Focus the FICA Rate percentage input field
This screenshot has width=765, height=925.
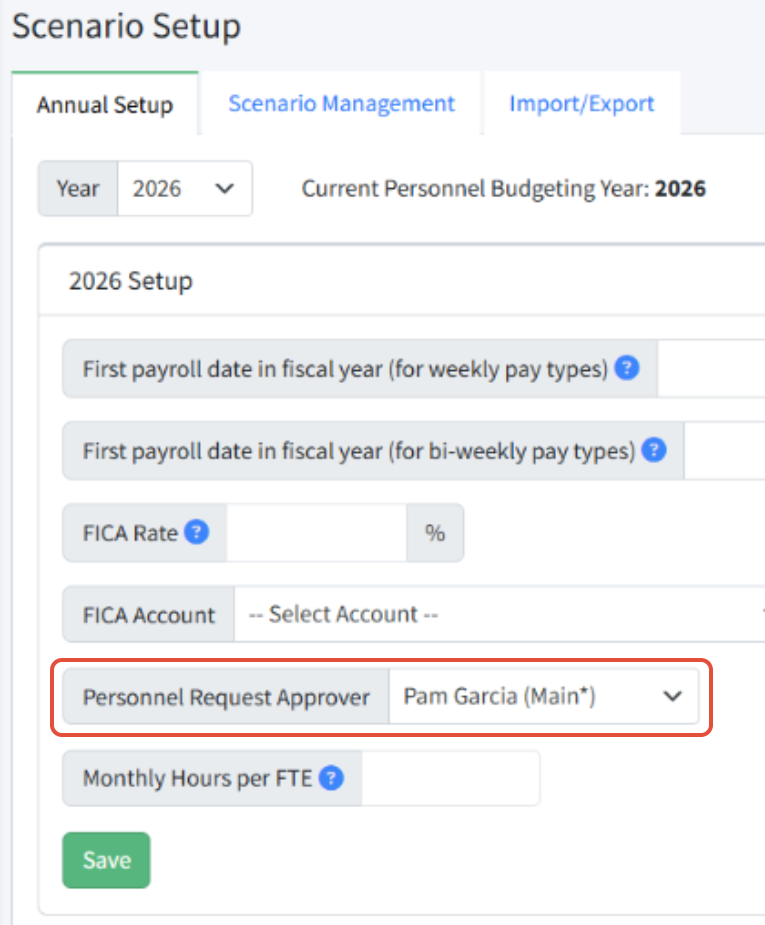tap(317, 533)
